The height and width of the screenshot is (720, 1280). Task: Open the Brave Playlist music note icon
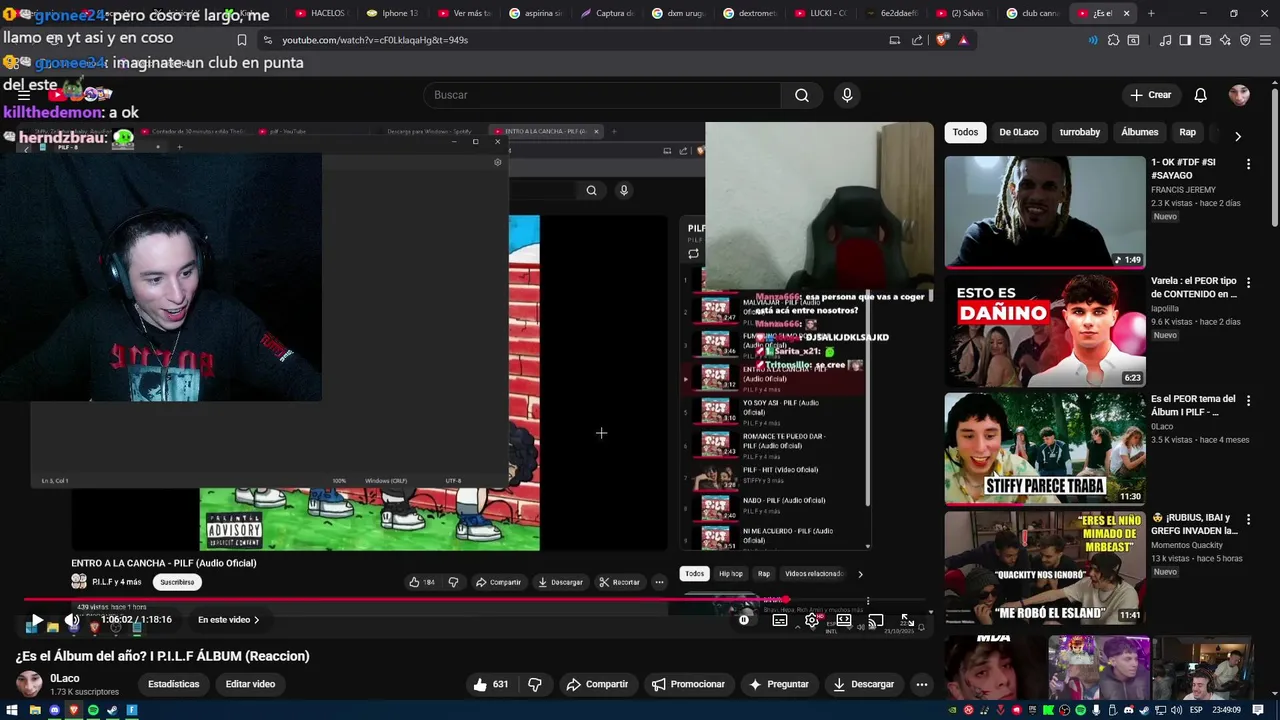[1165, 40]
